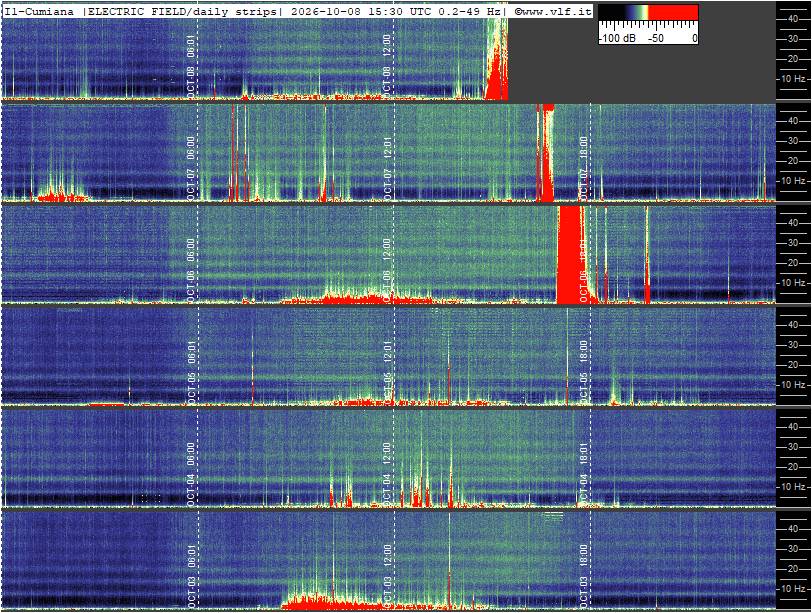Screen dimensions: 812x613
Task: Click the OCT-08 06:01 time marker
Action: (x=191, y=66)
